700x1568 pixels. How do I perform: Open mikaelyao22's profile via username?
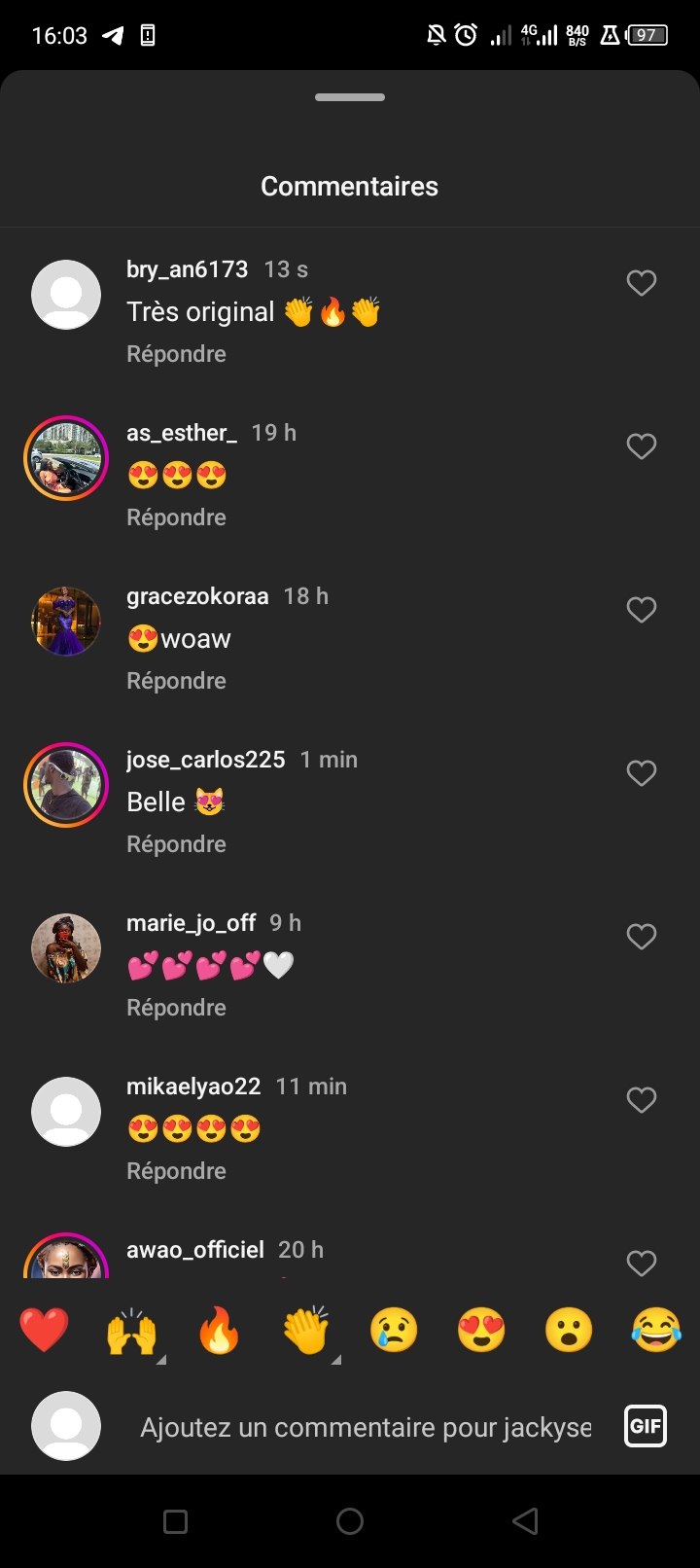click(193, 1087)
